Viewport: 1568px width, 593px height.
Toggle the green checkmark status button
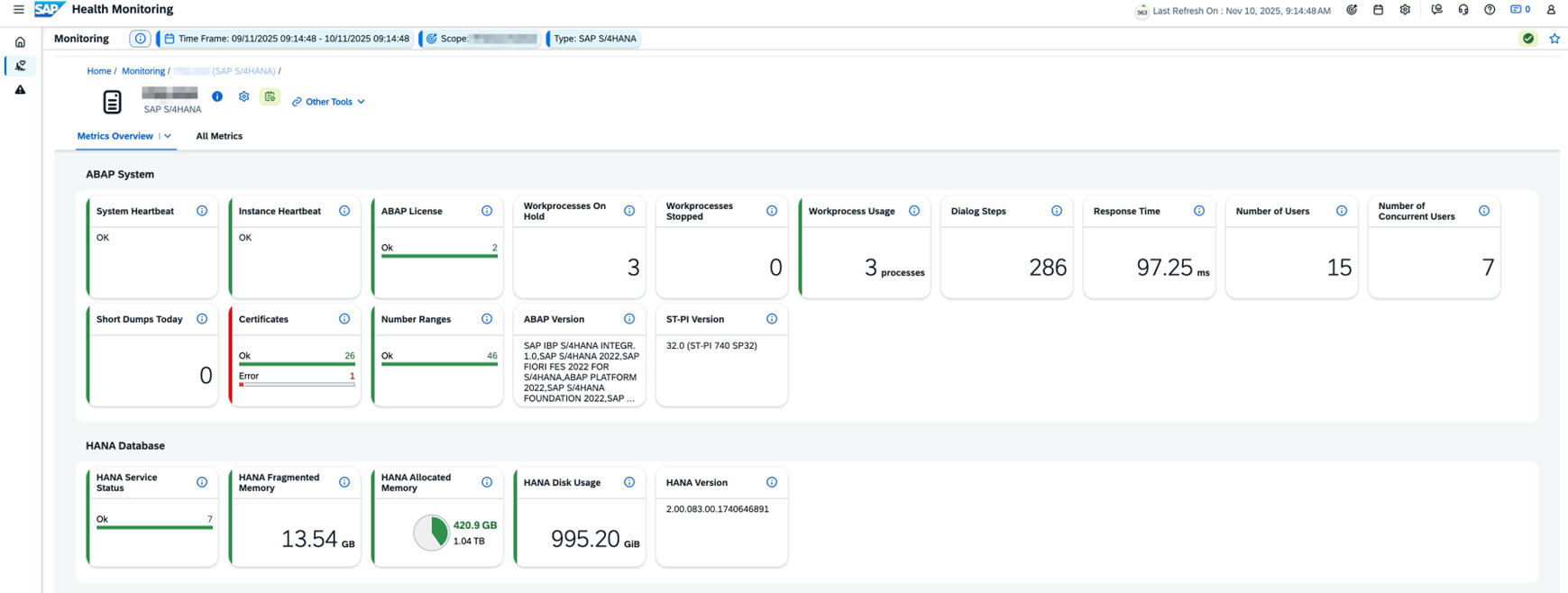pos(1527,39)
